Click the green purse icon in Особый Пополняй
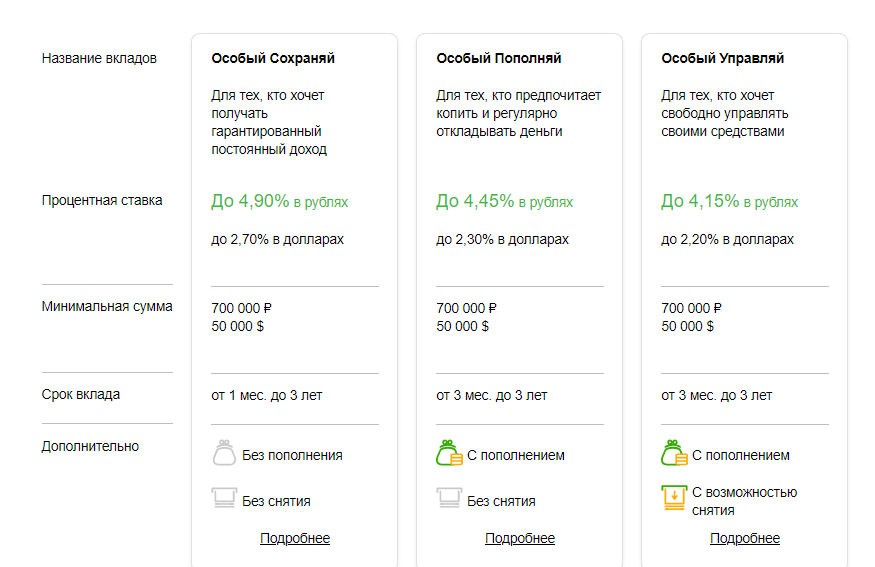This screenshot has width=875, height=567. point(449,453)
